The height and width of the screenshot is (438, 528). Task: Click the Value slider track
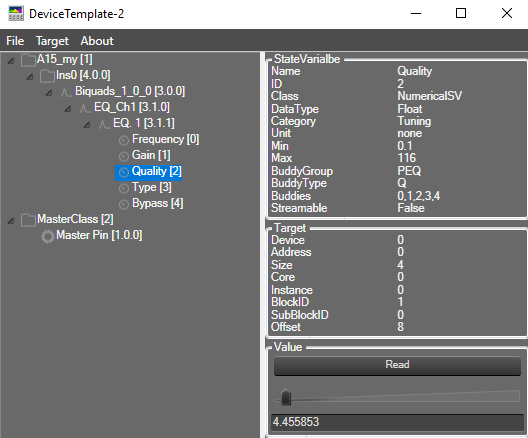(x=397, y=397)
